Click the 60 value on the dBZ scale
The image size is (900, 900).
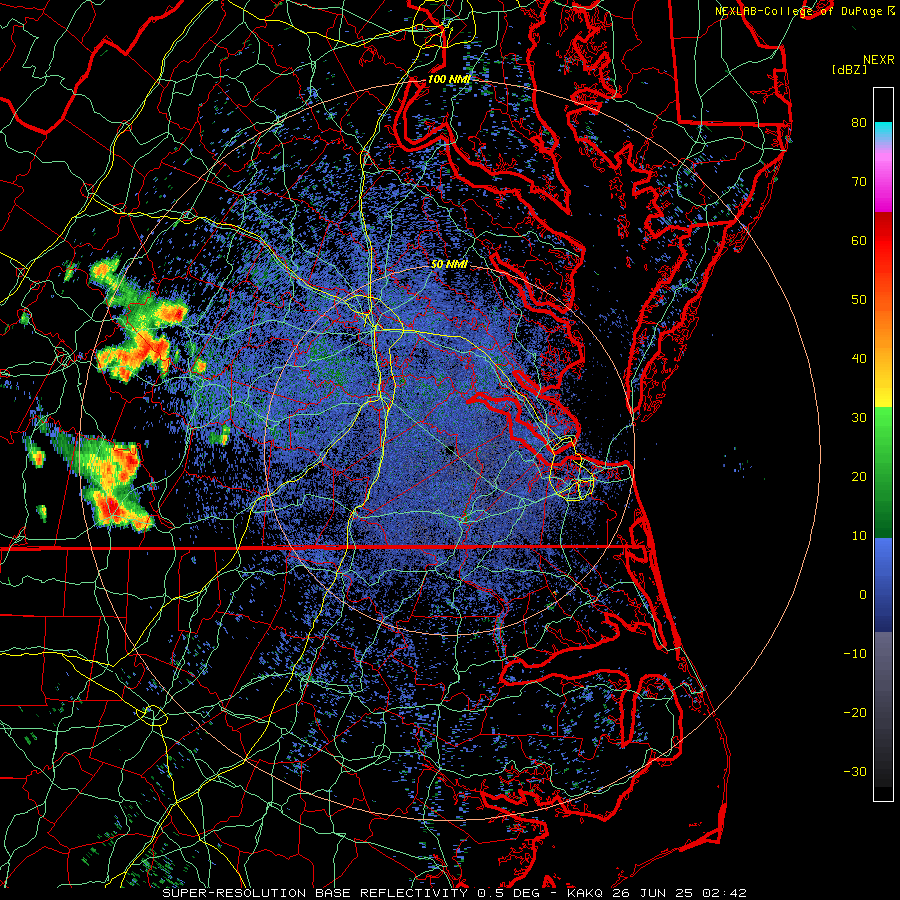coord(859,240)
